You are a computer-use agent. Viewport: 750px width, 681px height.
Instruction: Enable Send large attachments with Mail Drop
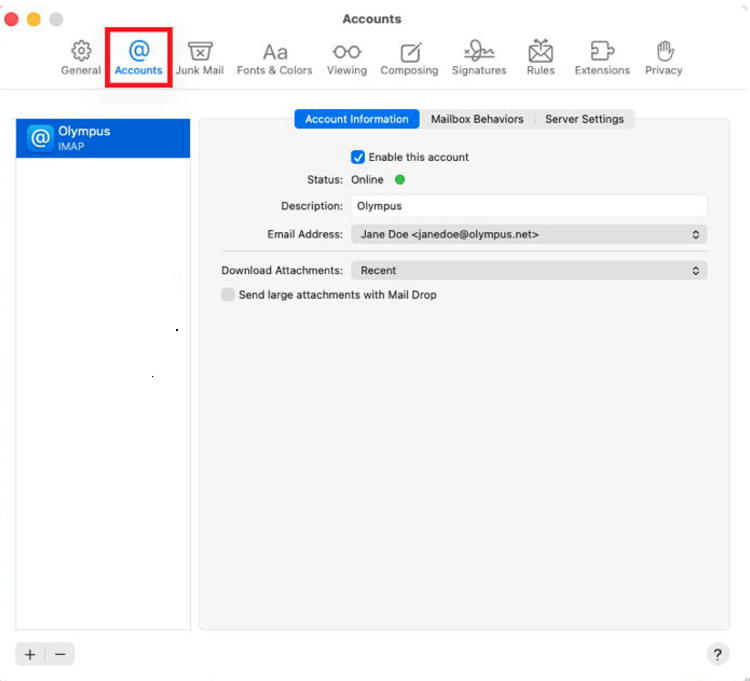(x=228, y=295)
